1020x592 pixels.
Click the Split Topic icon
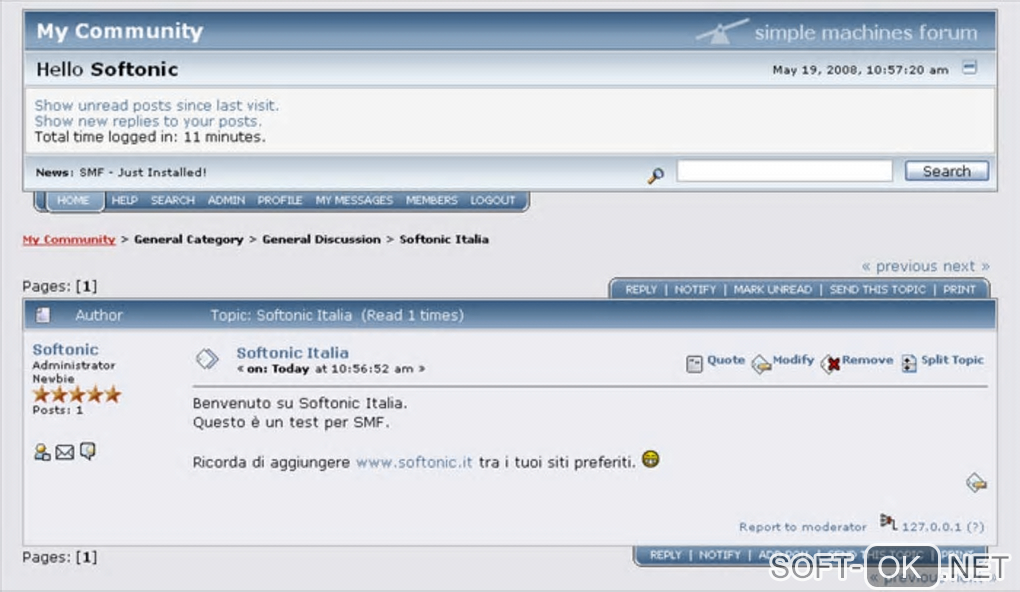(x=909, y=364)
